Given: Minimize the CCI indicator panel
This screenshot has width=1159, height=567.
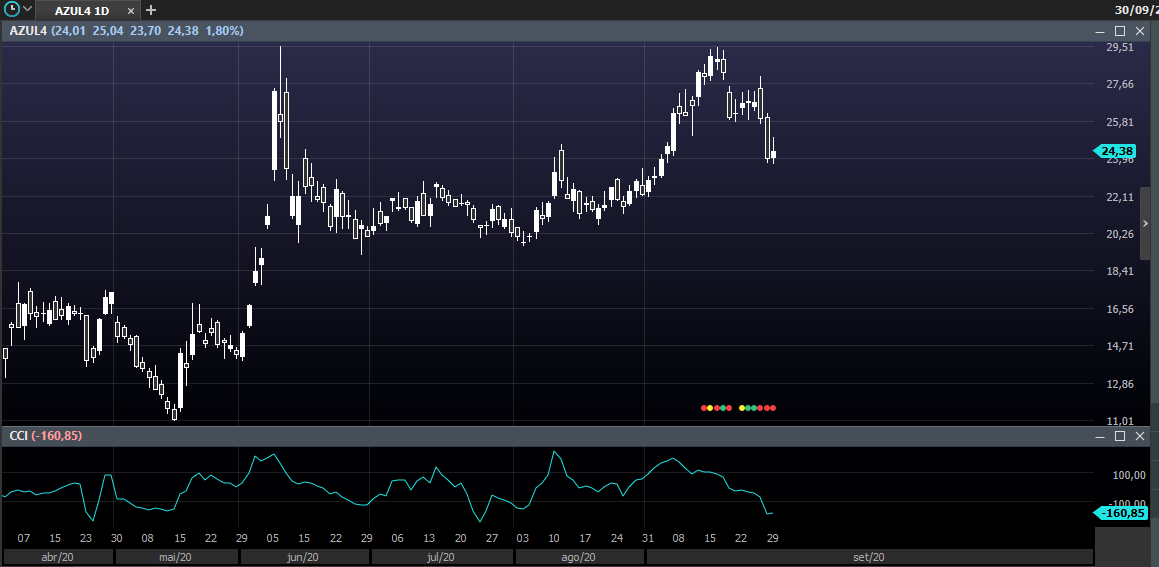Looking at the screenshot, I should point(1101,436).
